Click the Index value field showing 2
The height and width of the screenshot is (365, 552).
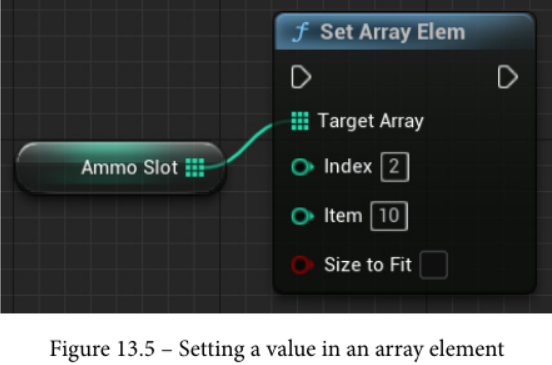(x=395, y=167)
